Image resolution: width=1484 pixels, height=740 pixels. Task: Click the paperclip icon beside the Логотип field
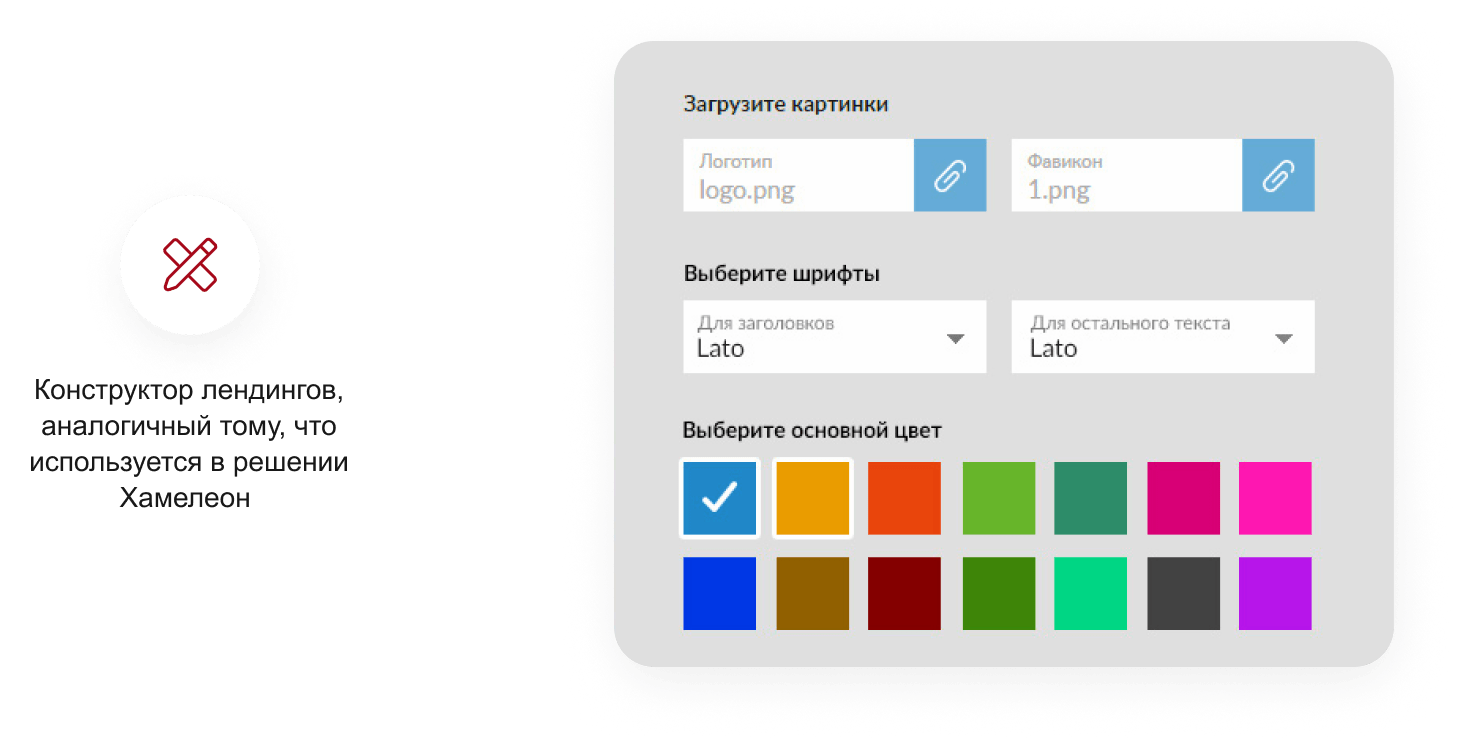click(949, 176)
